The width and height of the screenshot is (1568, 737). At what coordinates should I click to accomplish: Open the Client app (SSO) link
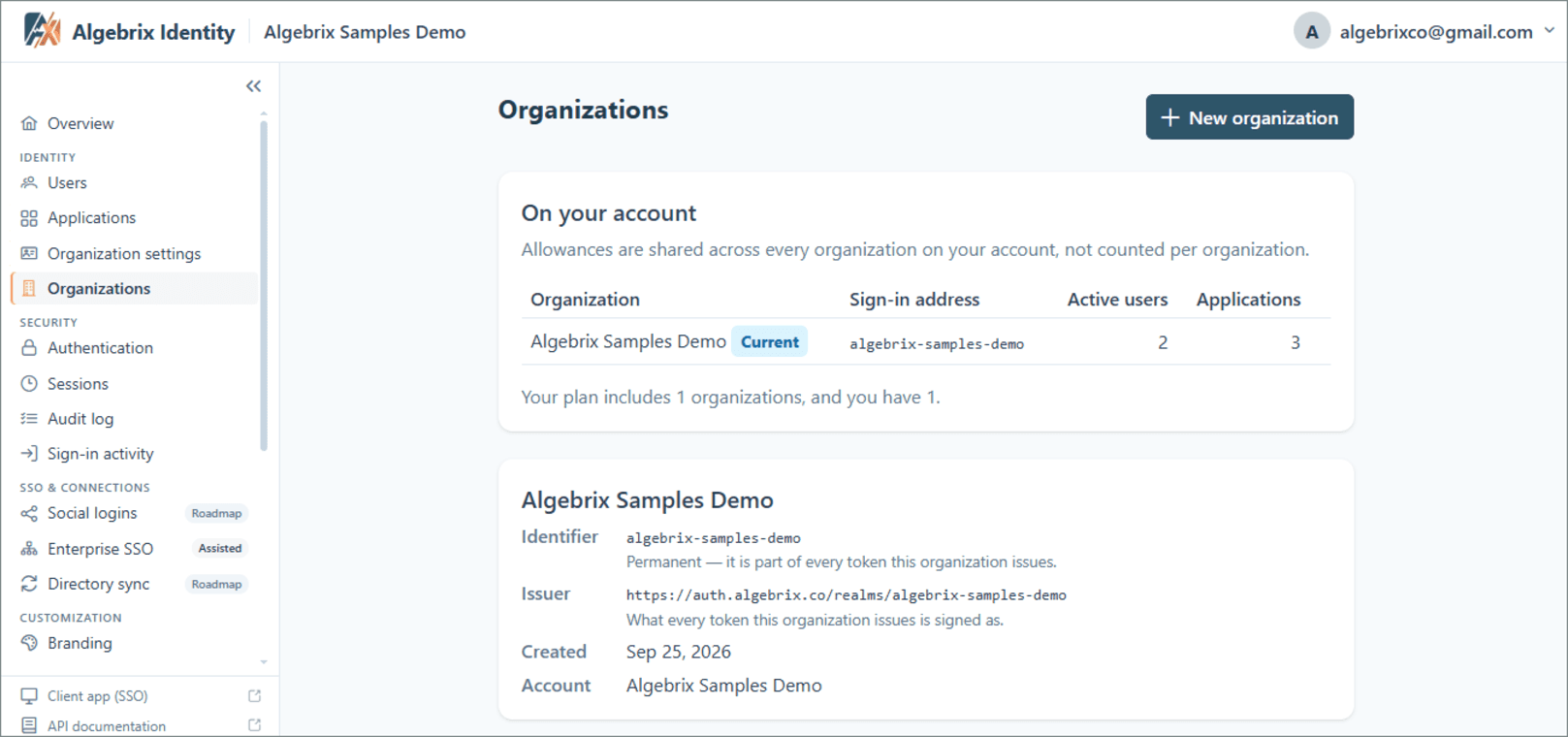click(x=98, y=696)
